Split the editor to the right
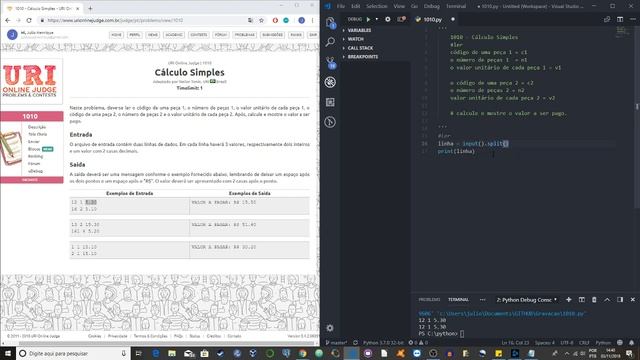The height and width of the screenshot is (360, 640). (x=620, y=19)
